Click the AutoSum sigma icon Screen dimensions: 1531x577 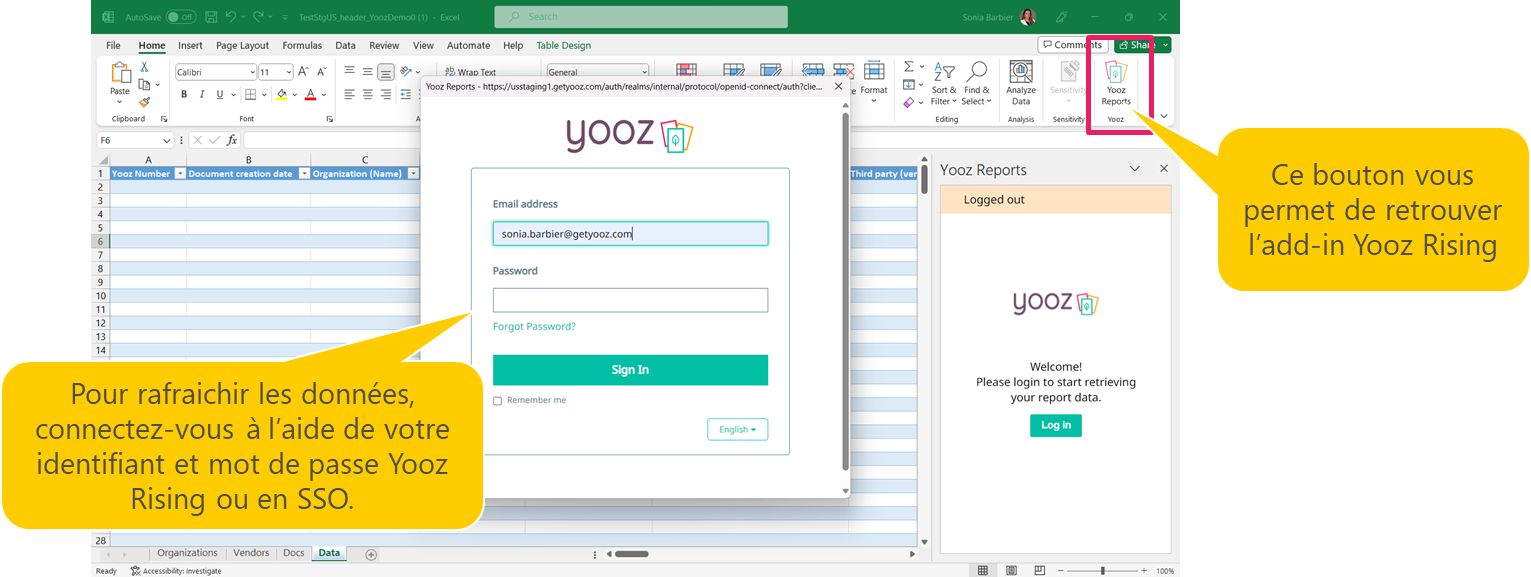(x=908, y=66)
